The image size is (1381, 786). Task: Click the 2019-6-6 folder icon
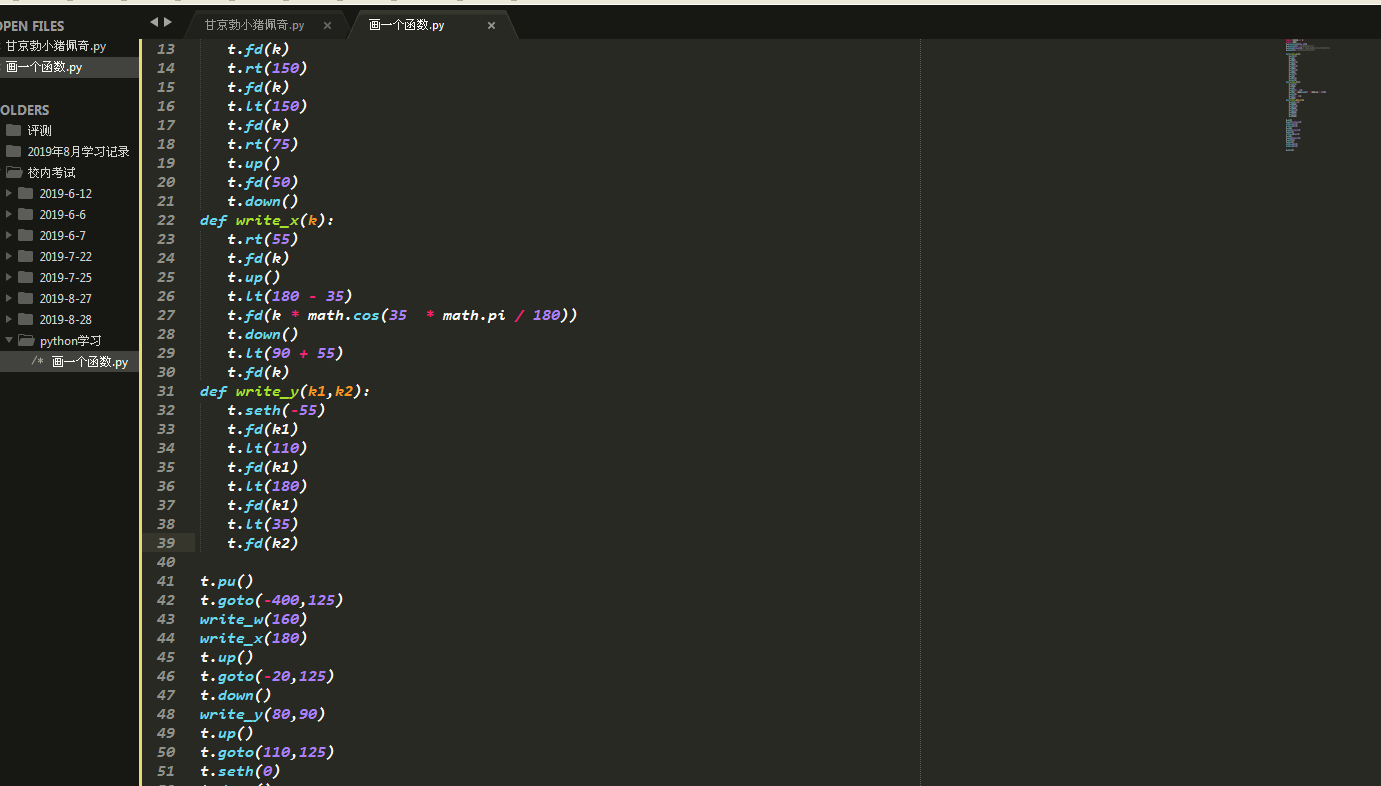(26, 214)
